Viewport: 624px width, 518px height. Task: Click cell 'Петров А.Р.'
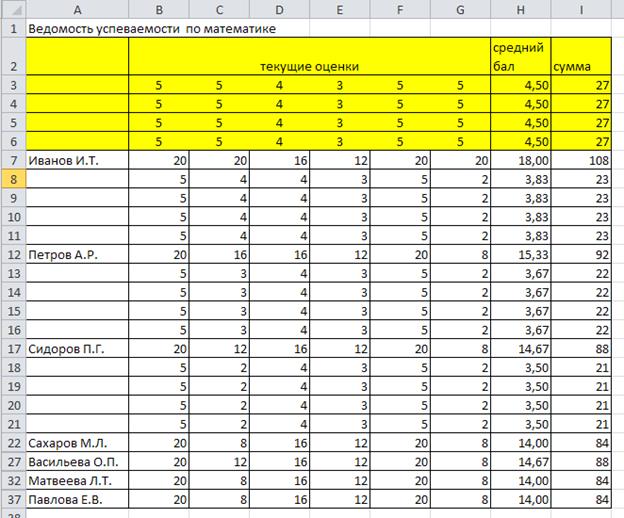(77, 255)
